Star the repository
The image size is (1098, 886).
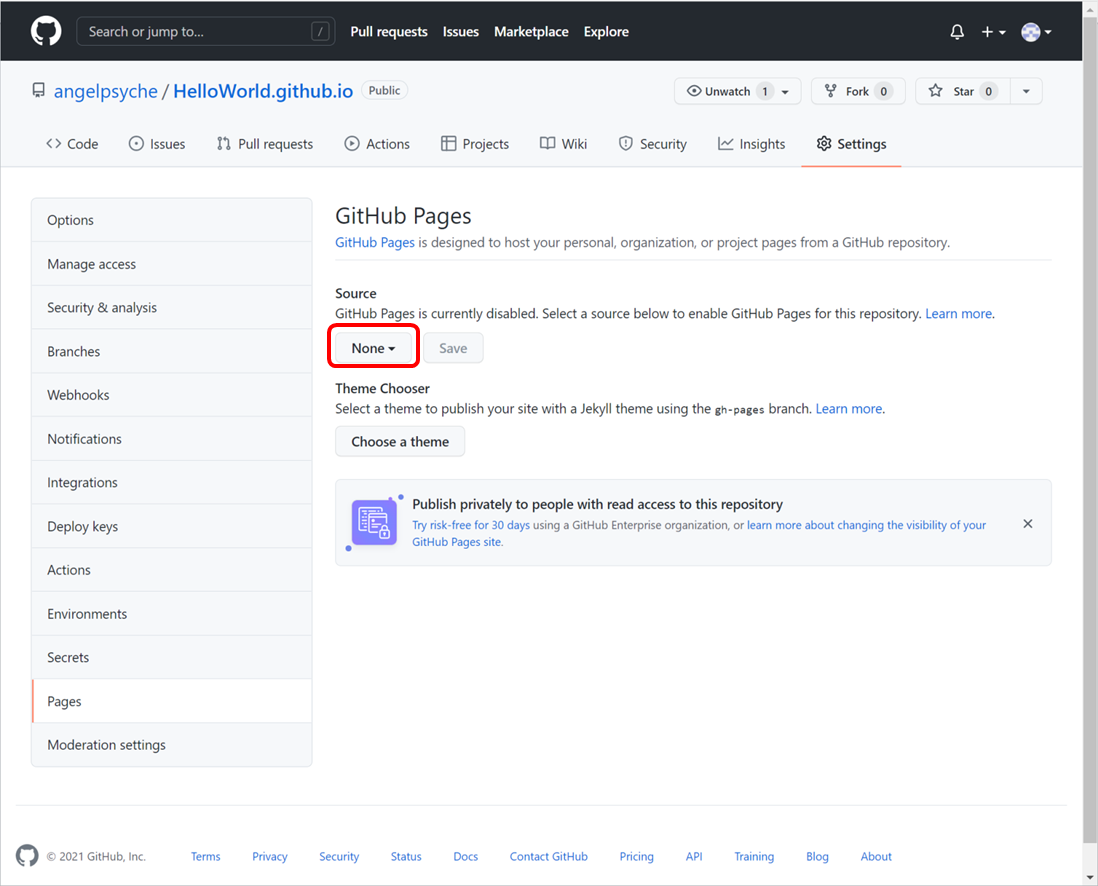(963, 91)
